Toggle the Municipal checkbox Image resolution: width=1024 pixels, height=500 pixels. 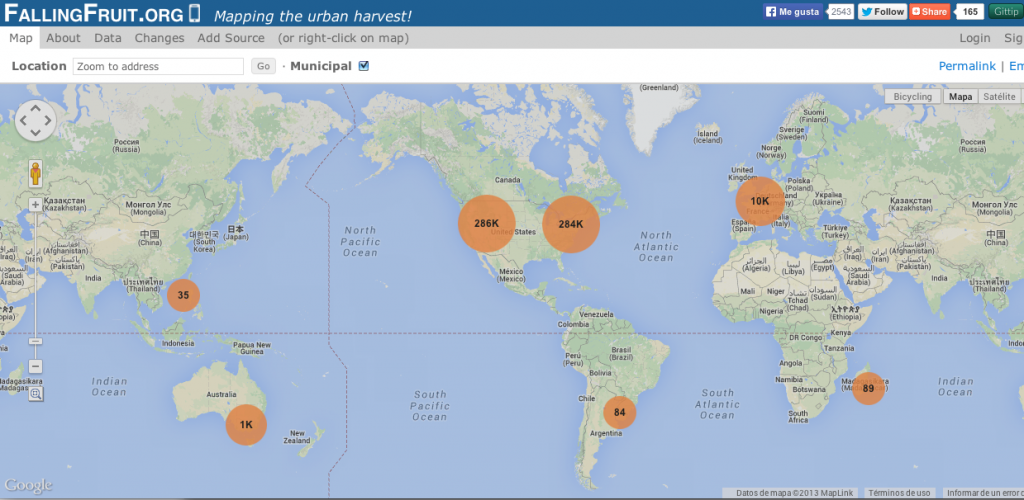click(x=364, y=66)
